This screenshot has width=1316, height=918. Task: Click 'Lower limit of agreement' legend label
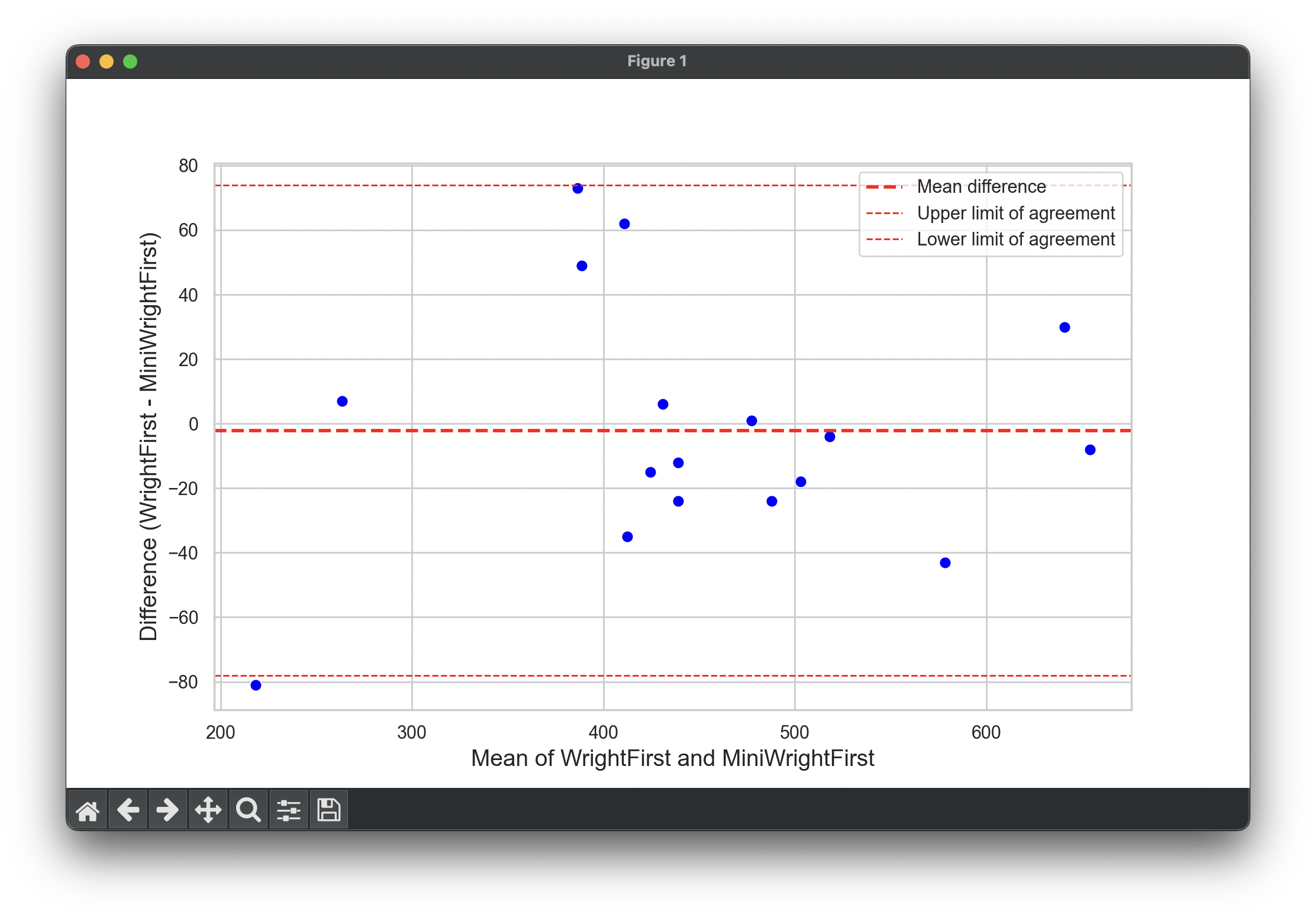pos(1015,240)
